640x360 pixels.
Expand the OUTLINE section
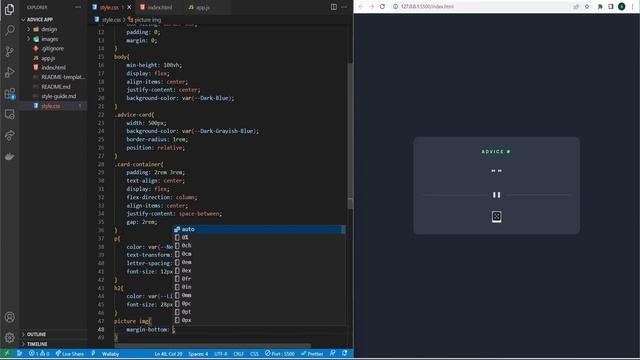(x=36, y=334)
